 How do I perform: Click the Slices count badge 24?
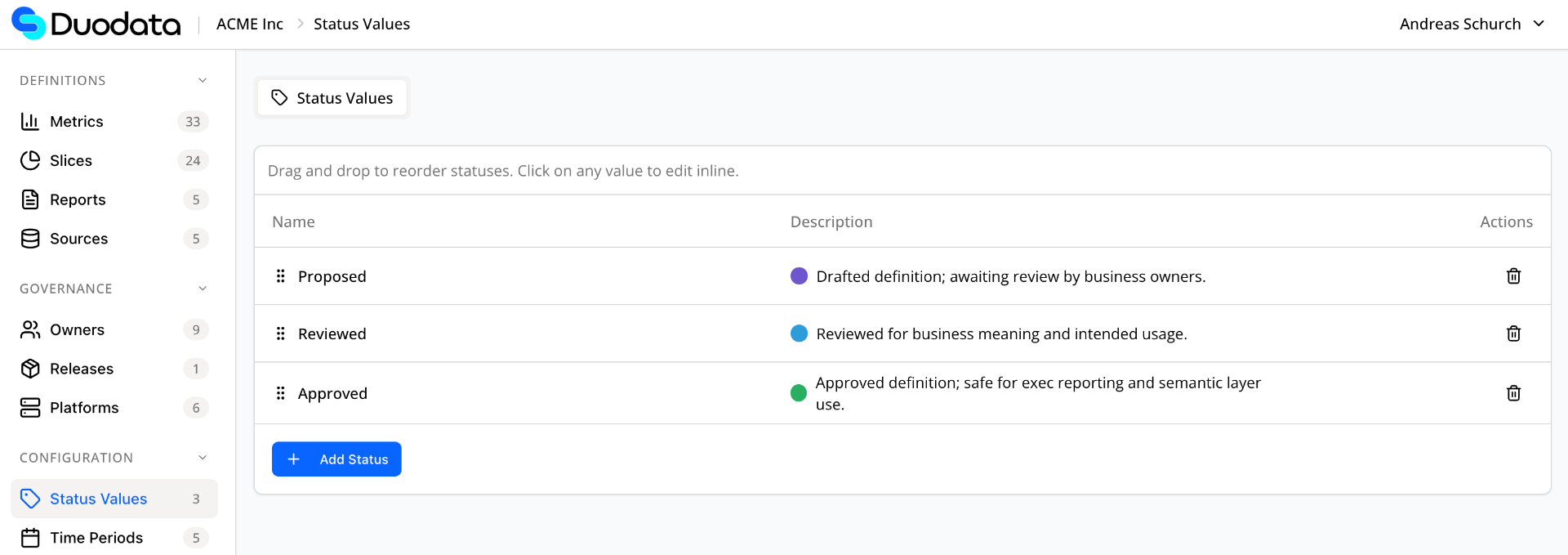tap(193, 161)
